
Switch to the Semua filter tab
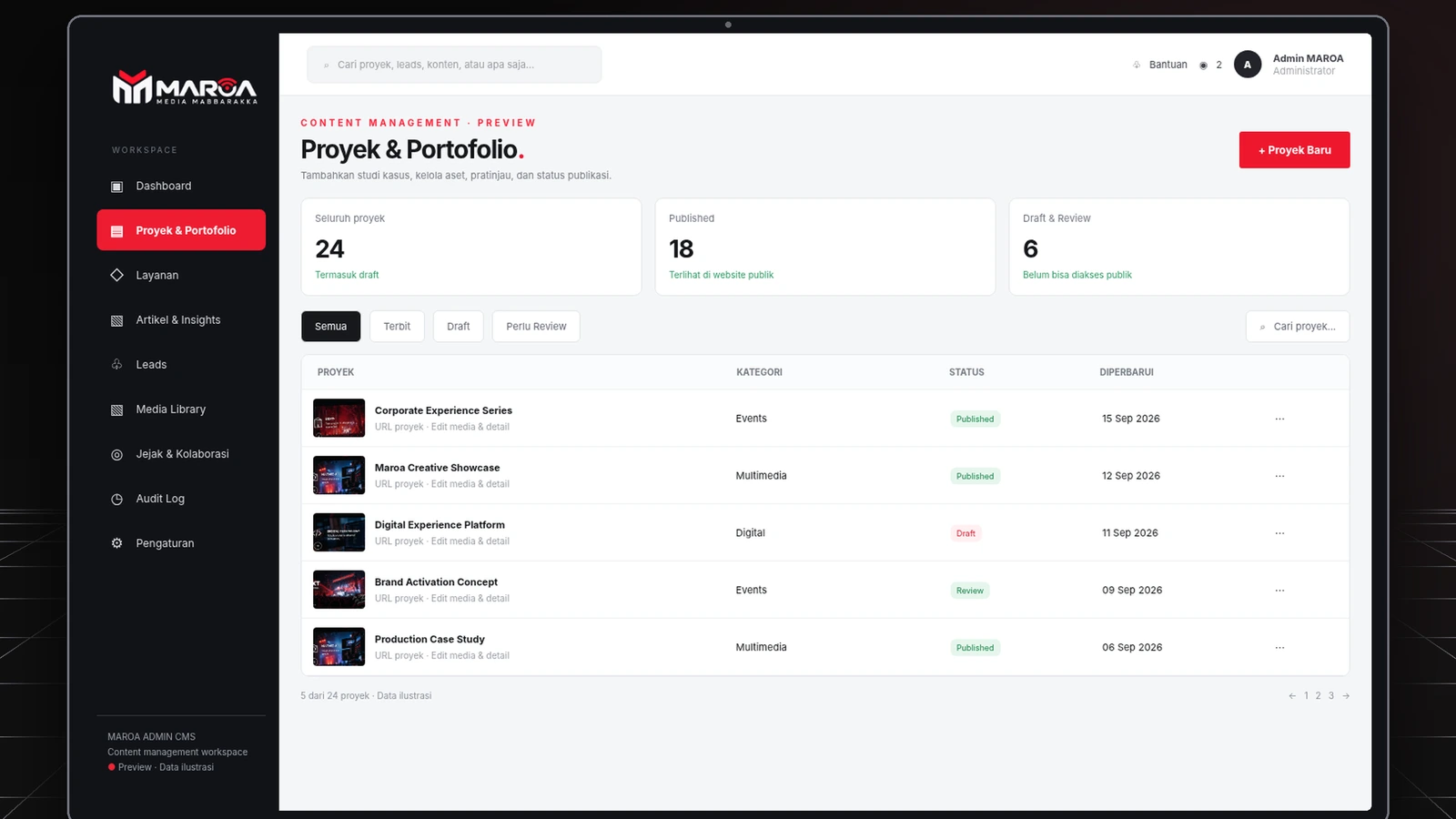(331, 327)
